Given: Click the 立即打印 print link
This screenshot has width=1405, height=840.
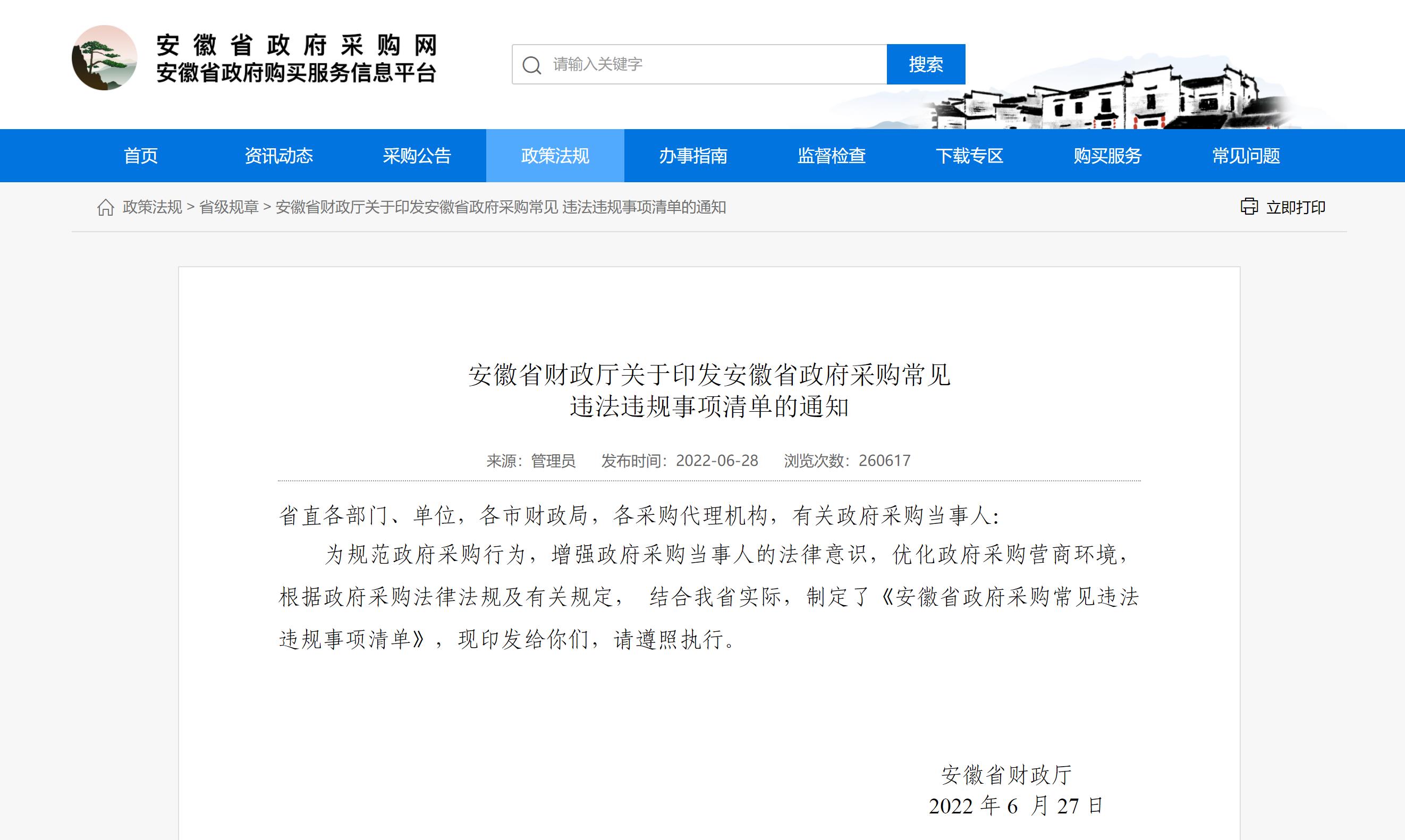Looking at the screenshot, I should point(1295,208).
